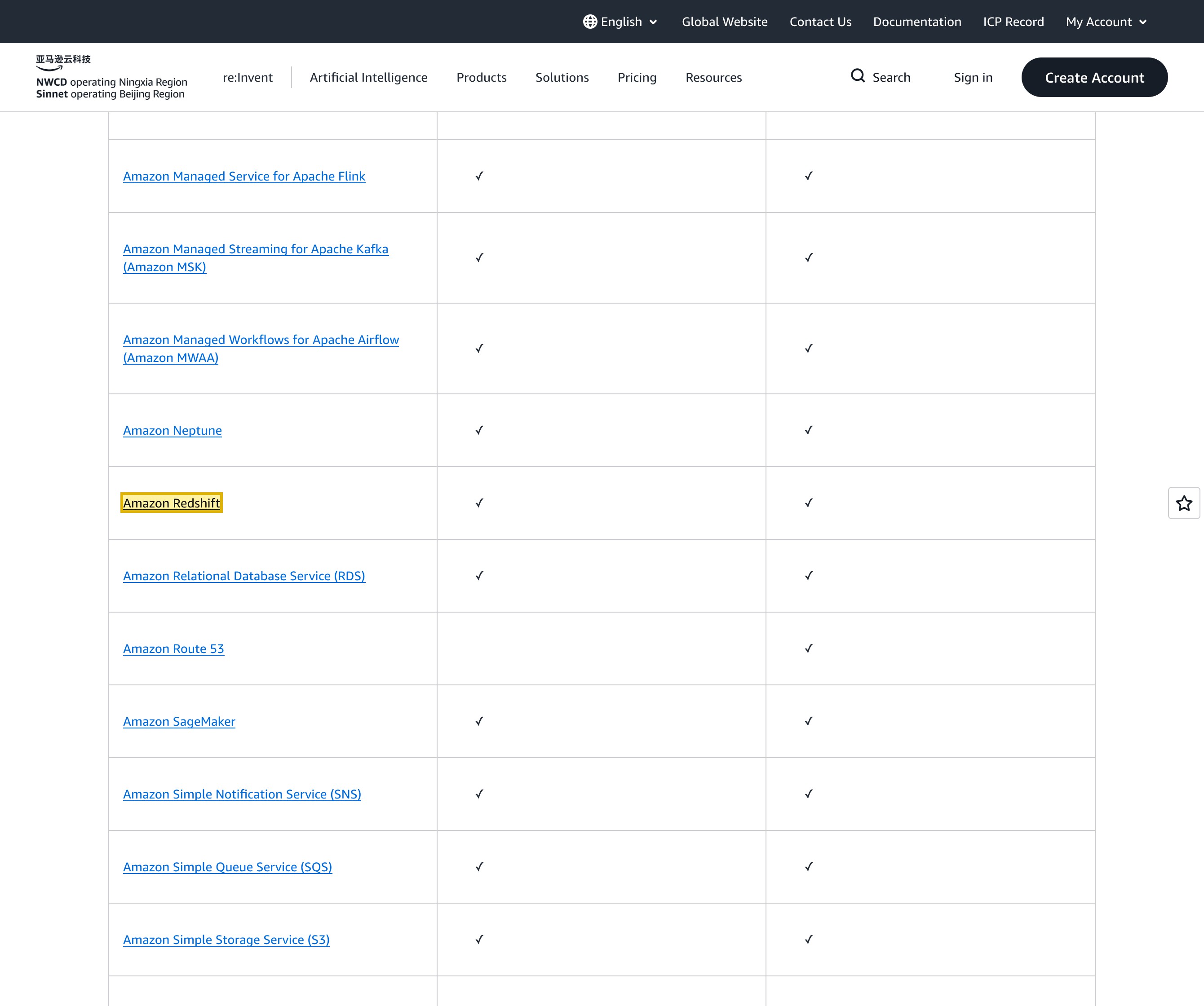This screenshot has width=1204, height=1006.
Task: Open the Global Website link
Action: [x=725, y=22]
